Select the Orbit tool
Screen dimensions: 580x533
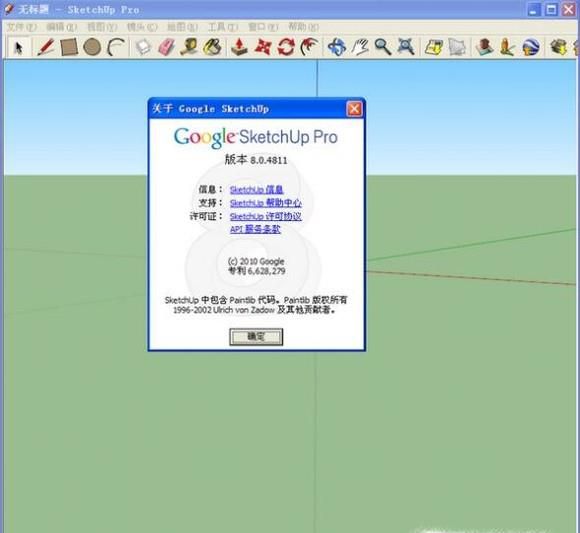pyautogui.click(x=337, y=47)
